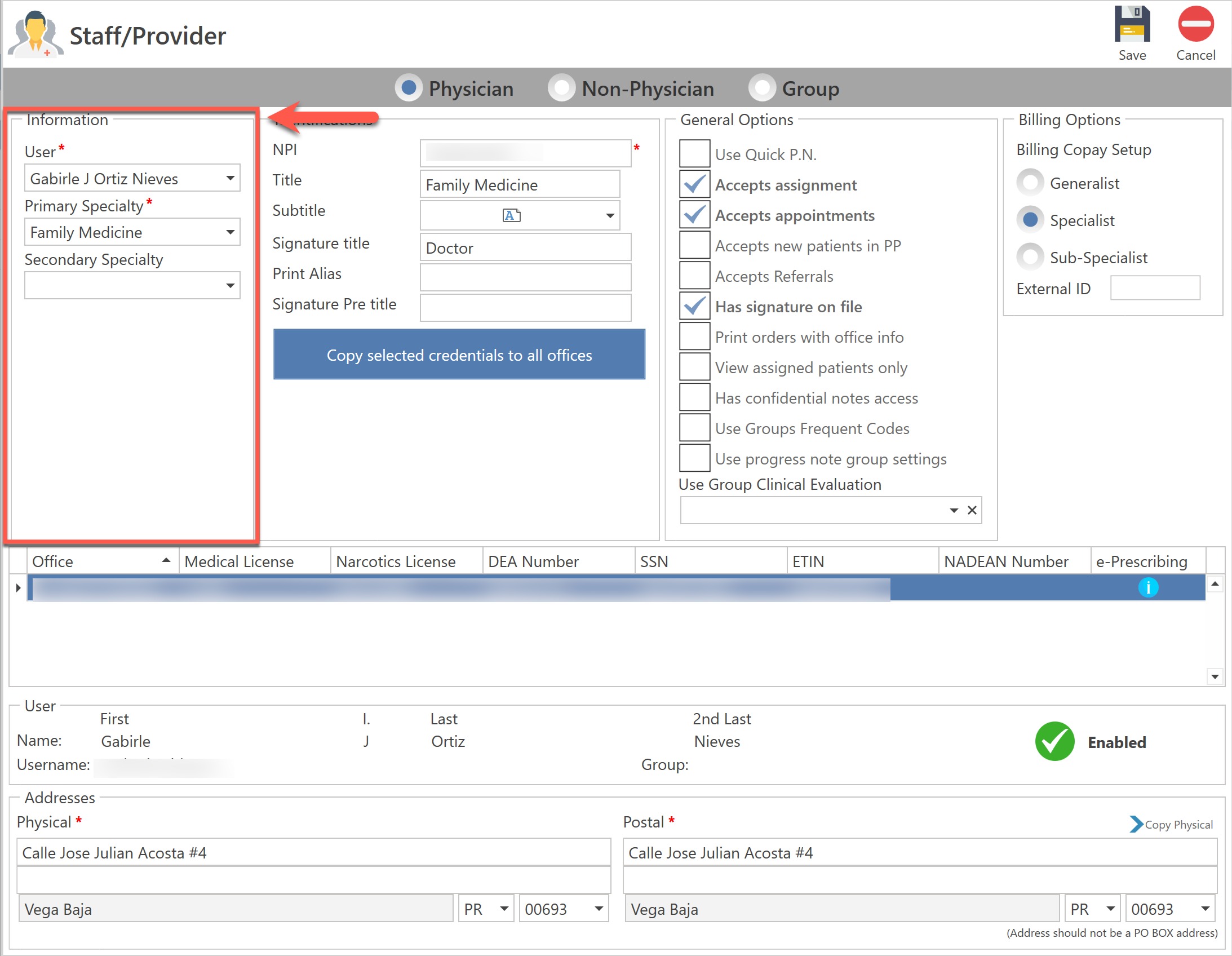1232x956 pixels.
Task: Click the red Cancel icon
Action: [1195, 24]
